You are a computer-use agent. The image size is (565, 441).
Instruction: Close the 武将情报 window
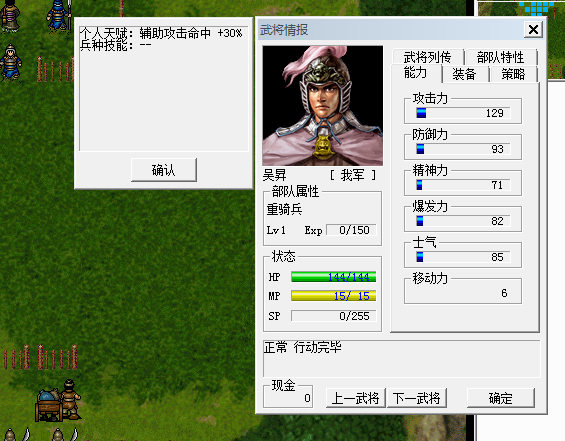[x=533, y=29]
